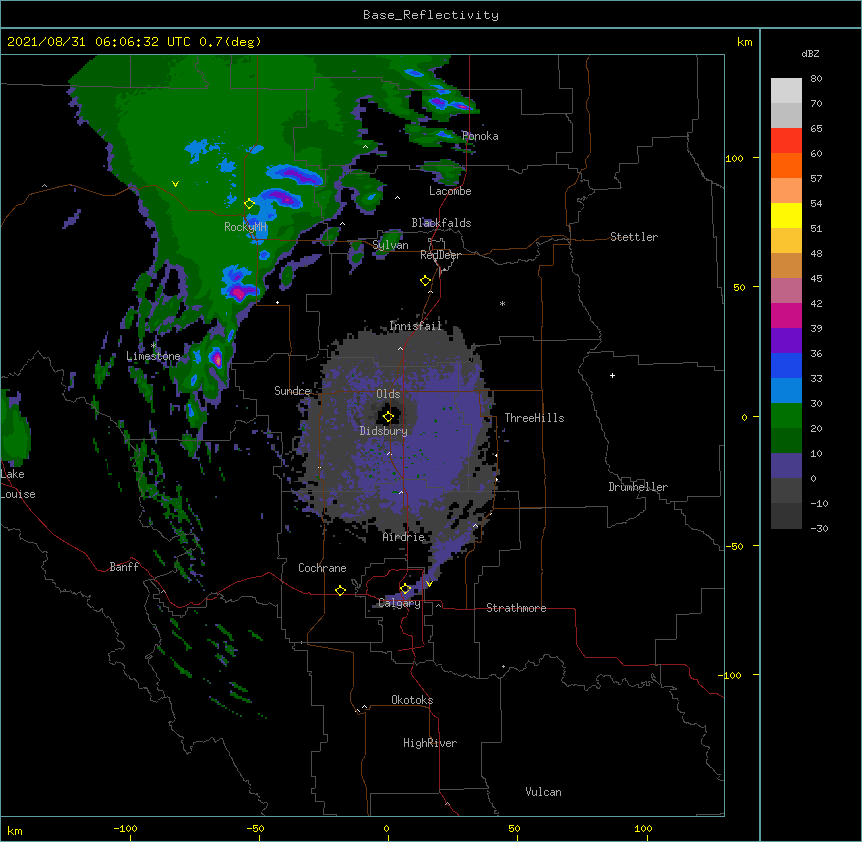This screenshot has height=842, width=862.
Task: Click the red 60-65 dBZ legend band
Action: (x=786, y=141)
